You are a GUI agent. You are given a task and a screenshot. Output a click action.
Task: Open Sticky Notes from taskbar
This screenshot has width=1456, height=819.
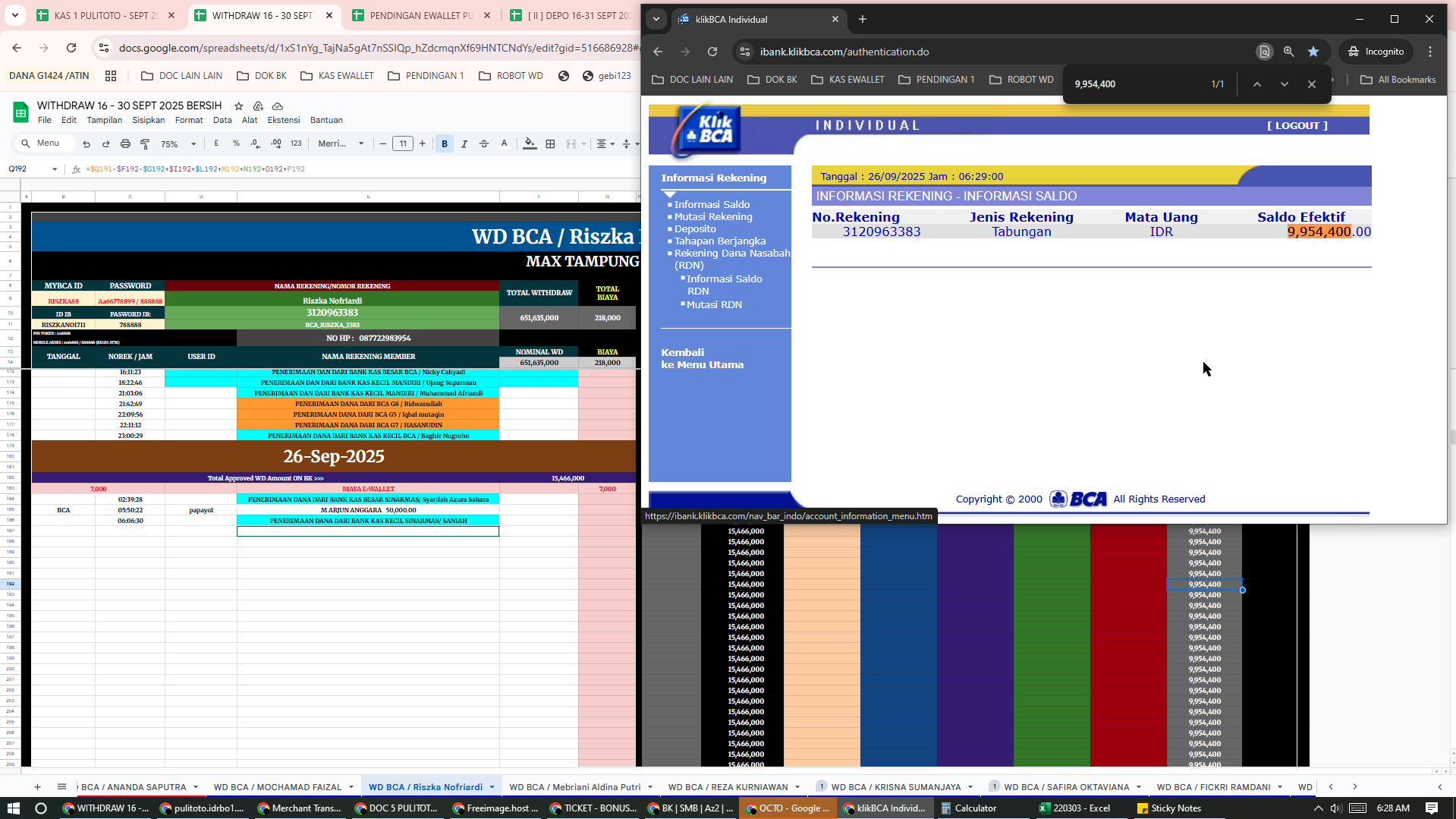point(1168,808)
